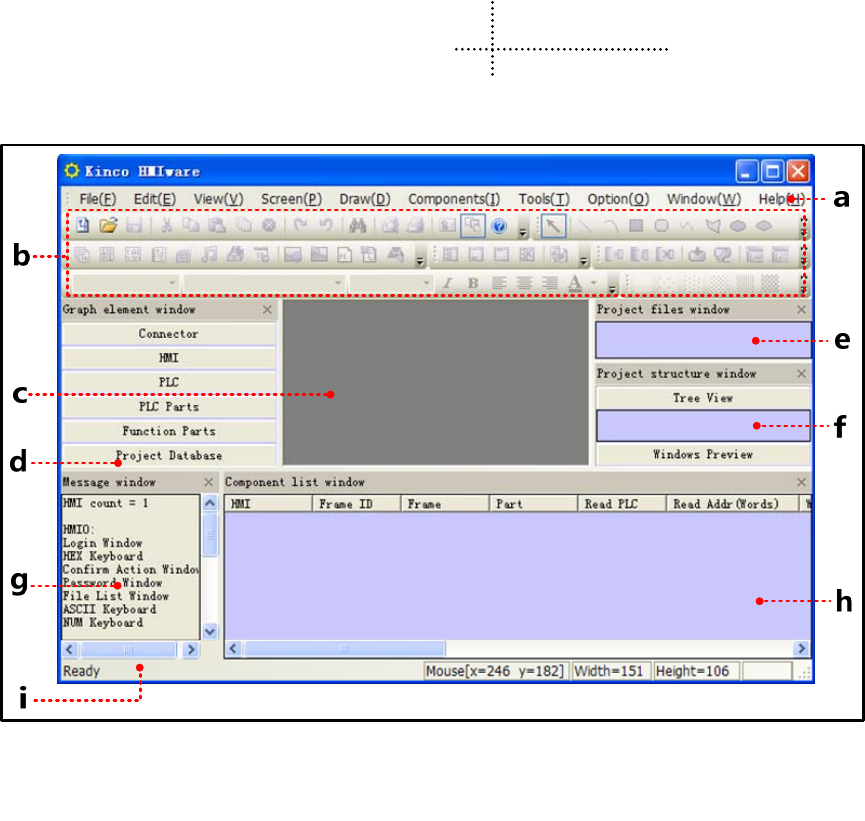865x821 pixels.
Task: Select the Polygon drawing tool
Action: [713, 226]
